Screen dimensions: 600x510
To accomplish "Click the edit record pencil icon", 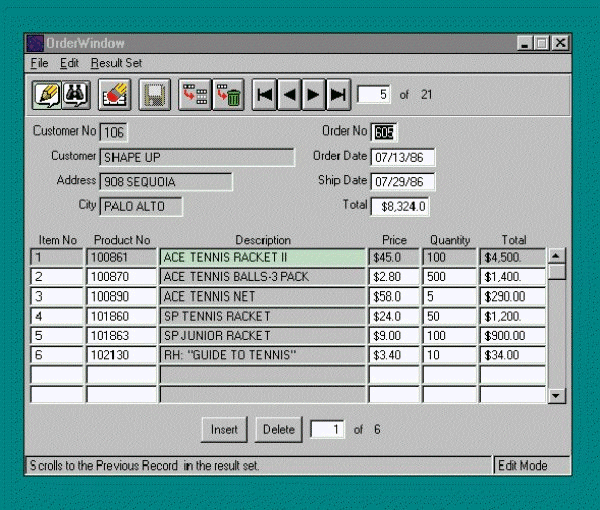I will click(x=46, y=95).
